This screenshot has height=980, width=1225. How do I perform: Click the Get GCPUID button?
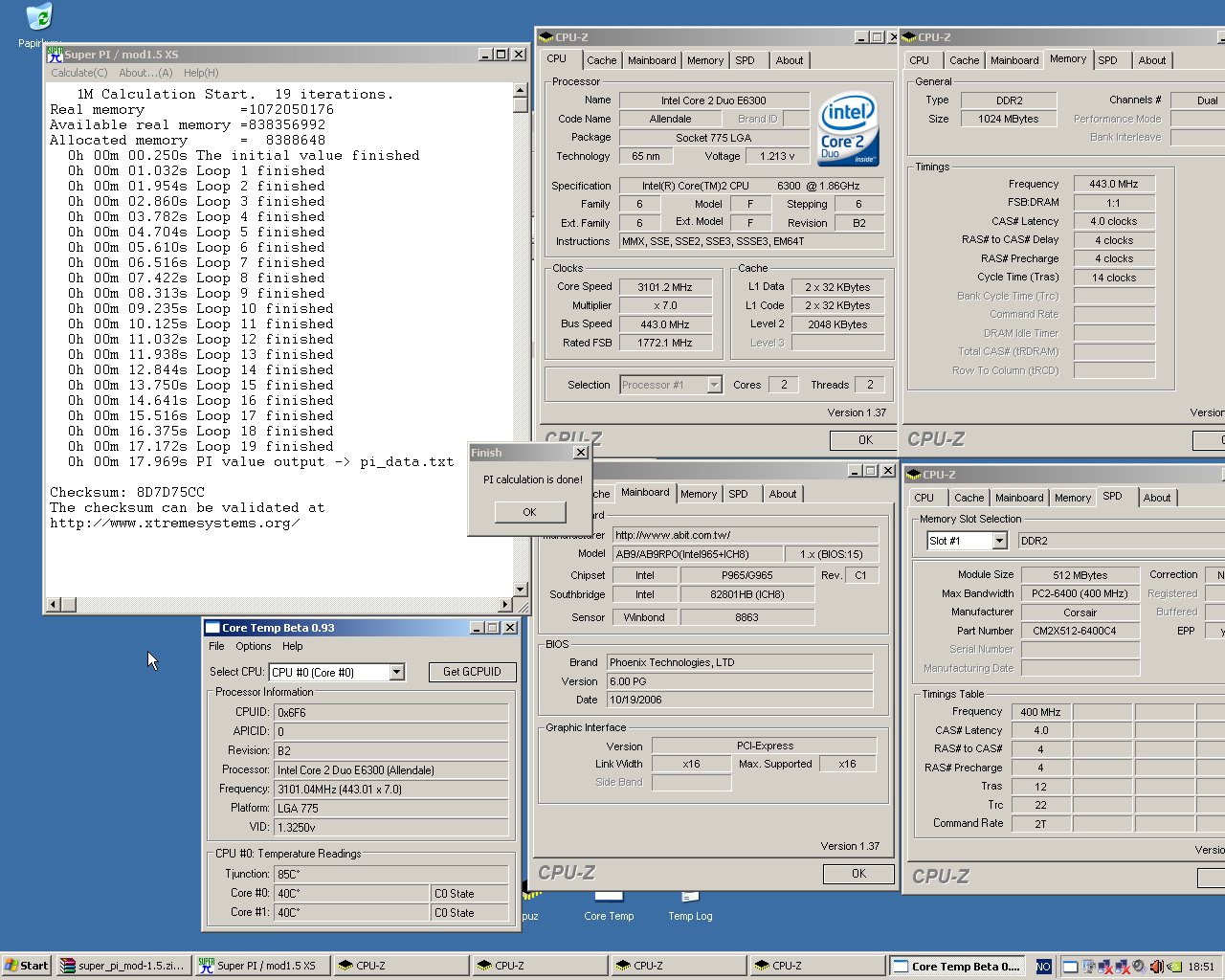472,672
